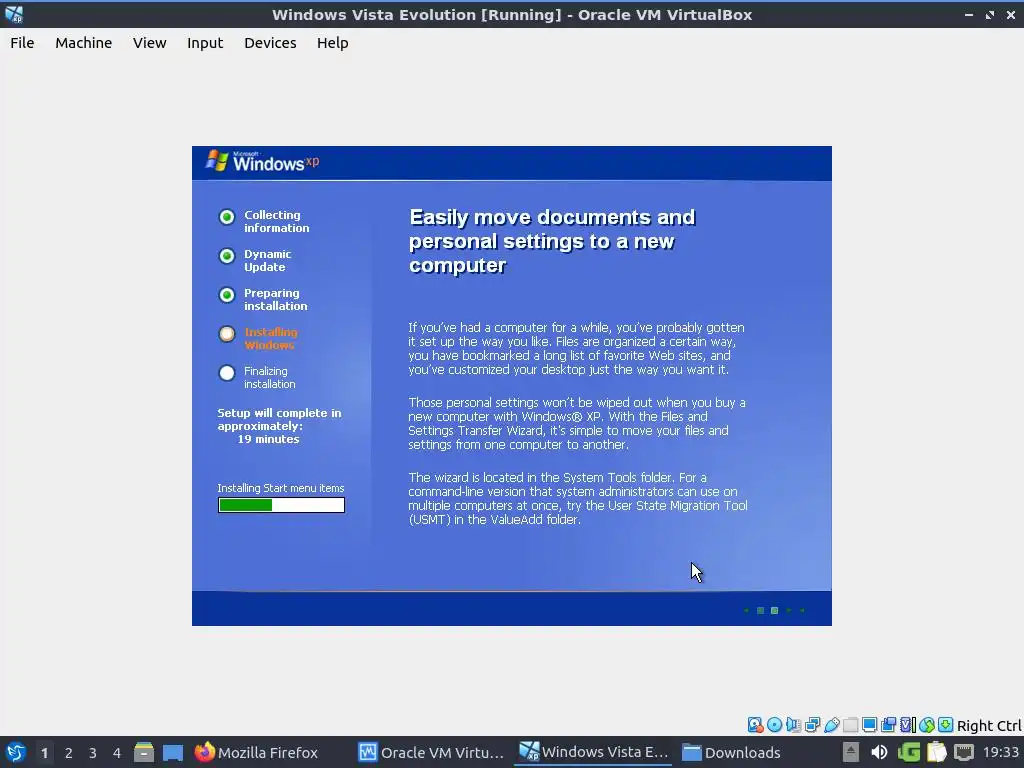Switch to Mozilla Firefox in taskbar
1024x768 pixels.
[x=257, y=752]
